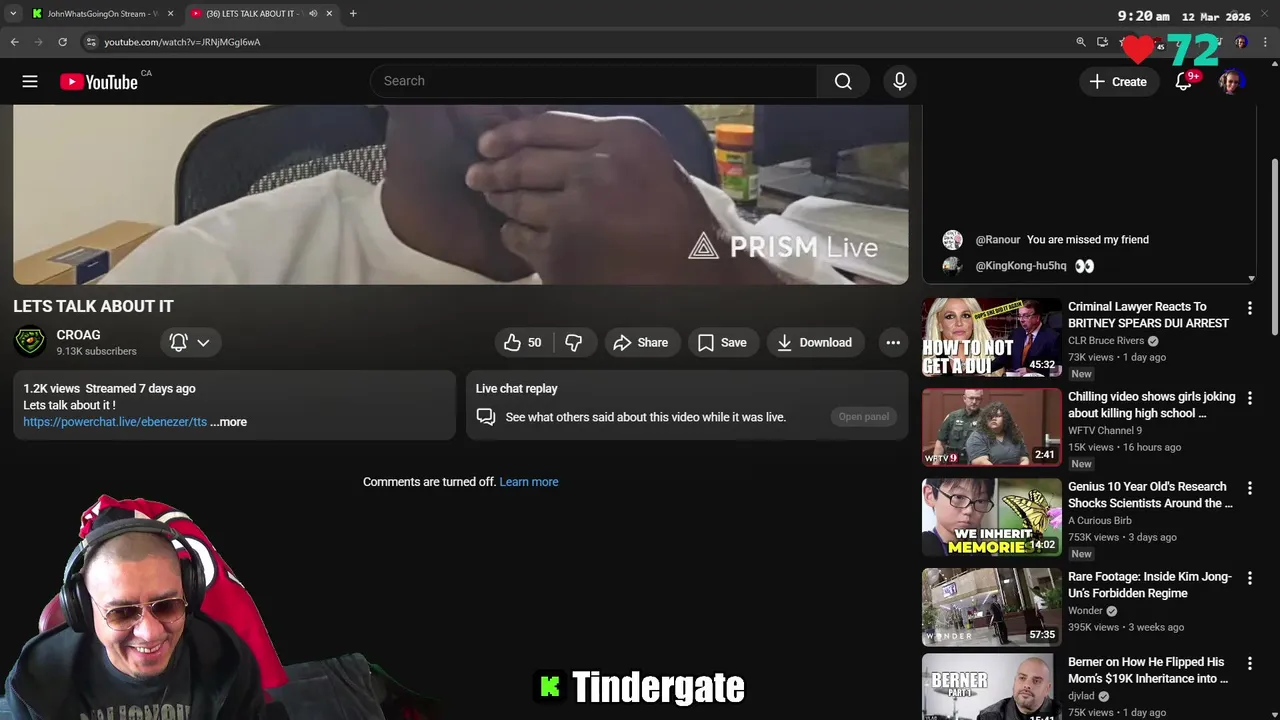This screenshot has width=1280, height=720.
Task: Expand CROAG subscription notification dropdown
Action: point(190,342)
